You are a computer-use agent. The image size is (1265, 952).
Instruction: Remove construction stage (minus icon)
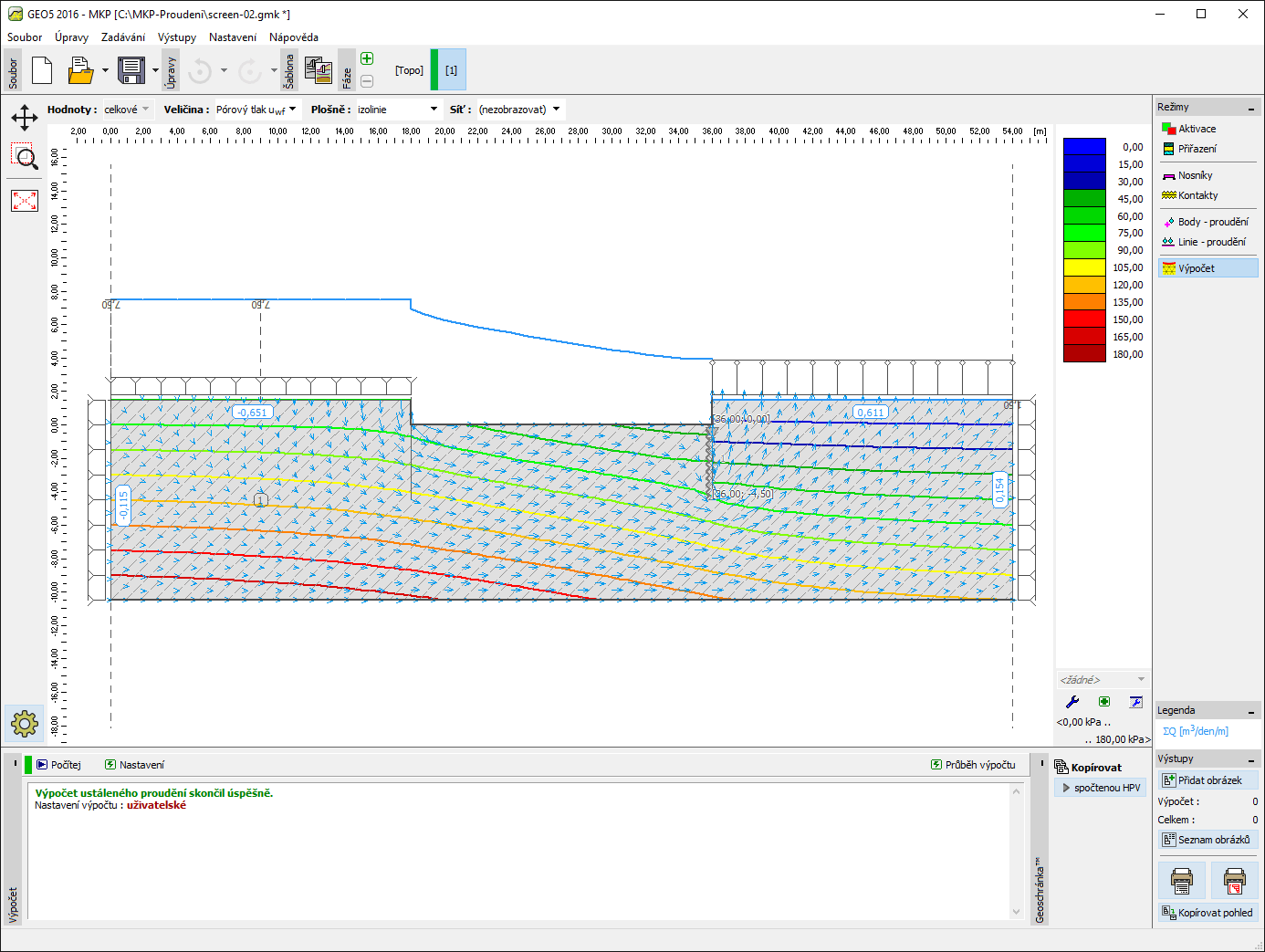pos(367,81)
